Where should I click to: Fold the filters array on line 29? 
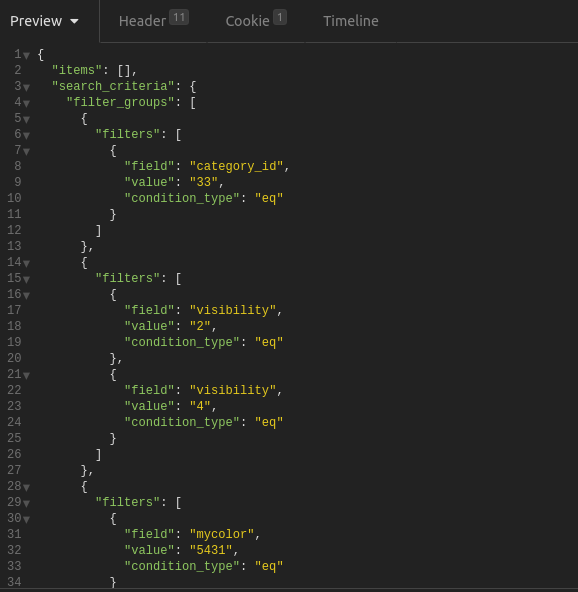tap(26, 504)
